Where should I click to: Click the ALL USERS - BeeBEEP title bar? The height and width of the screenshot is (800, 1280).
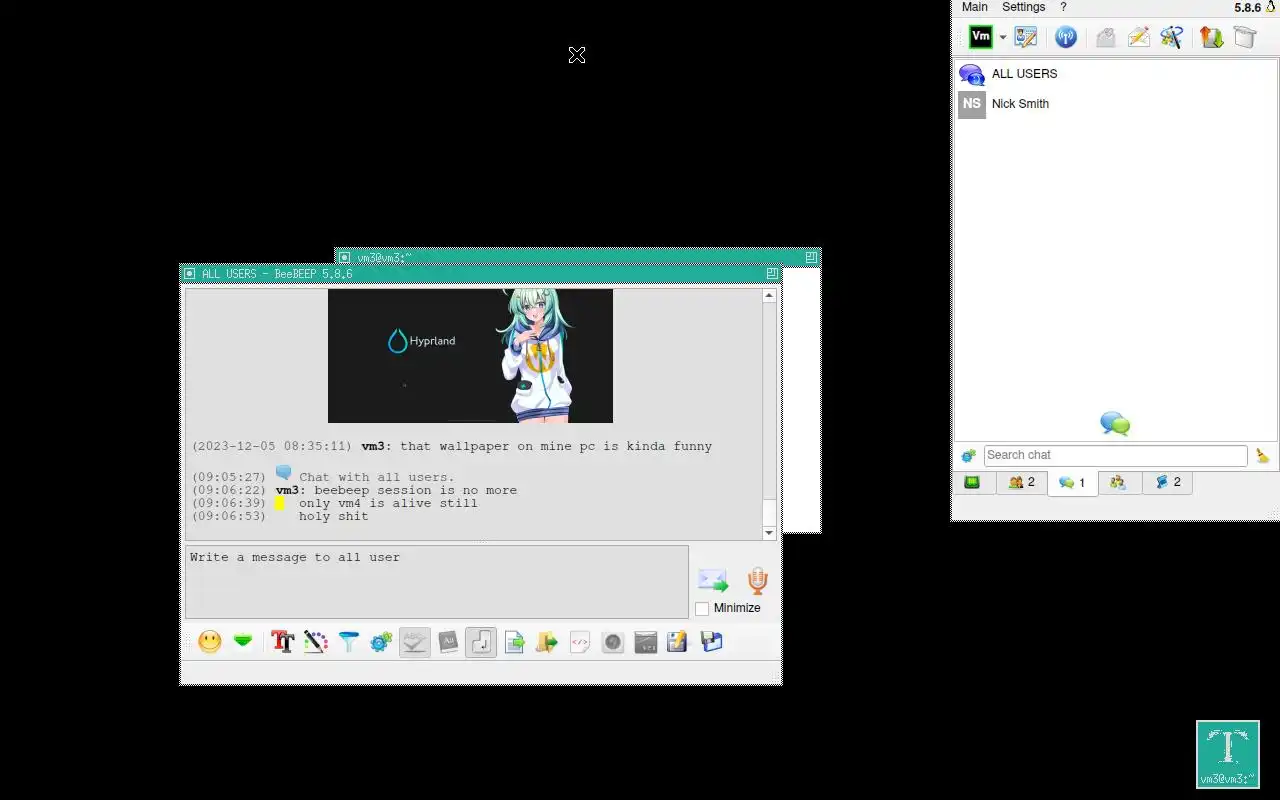pyautogui.click(x=481, y=273)
